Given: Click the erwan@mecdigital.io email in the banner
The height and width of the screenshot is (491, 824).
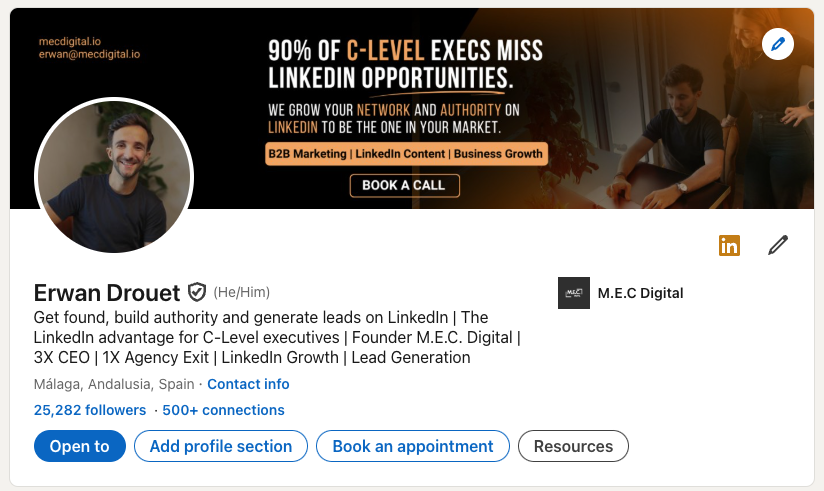Looking at the screenshot, I should 89,54.
